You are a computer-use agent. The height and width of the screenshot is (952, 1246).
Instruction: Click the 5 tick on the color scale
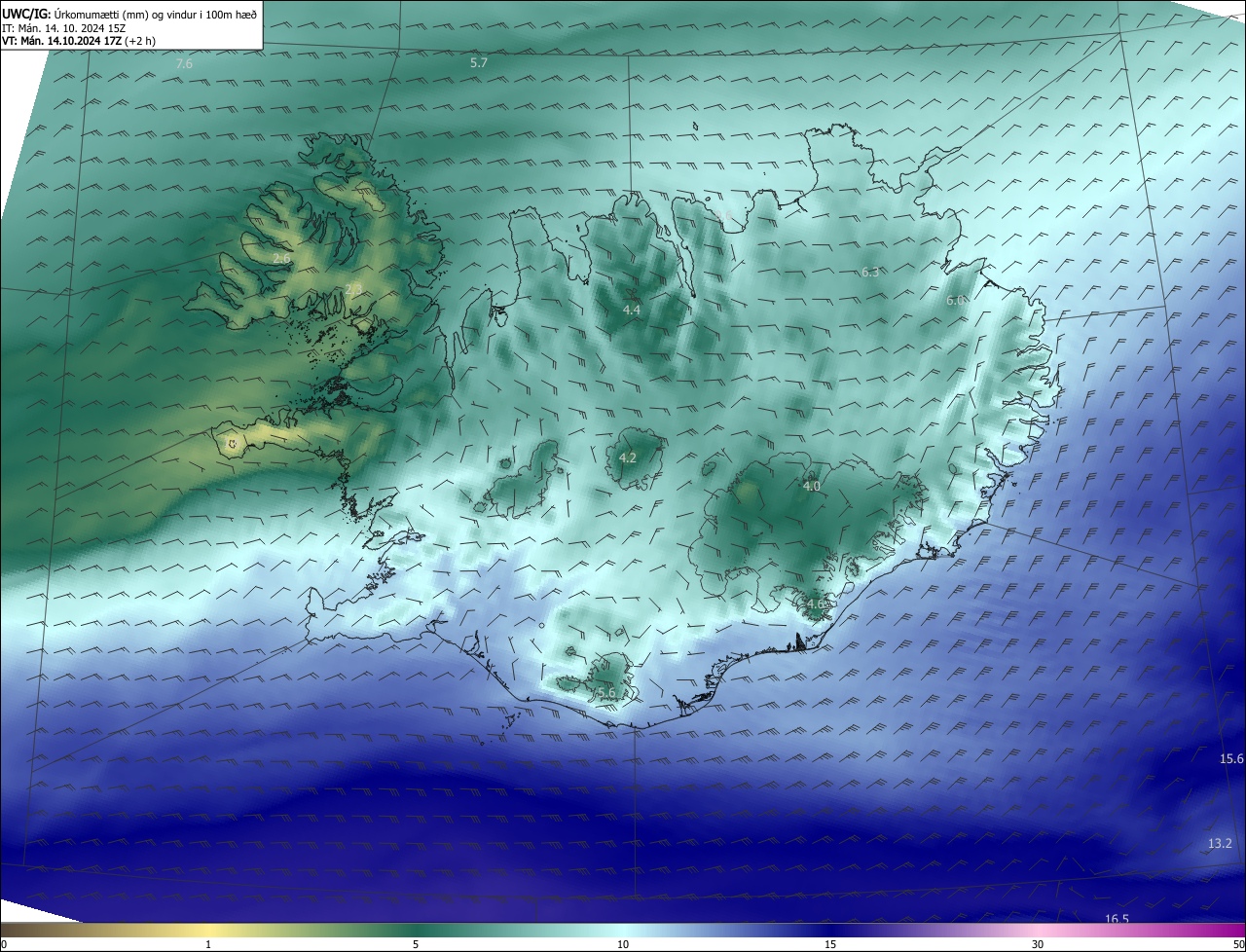416,944
